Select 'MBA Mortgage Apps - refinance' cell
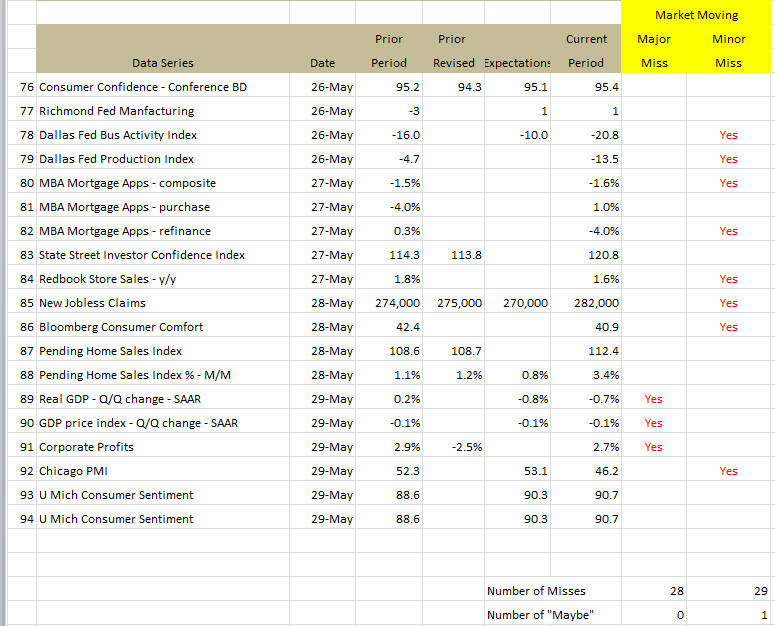 [163, 231]
